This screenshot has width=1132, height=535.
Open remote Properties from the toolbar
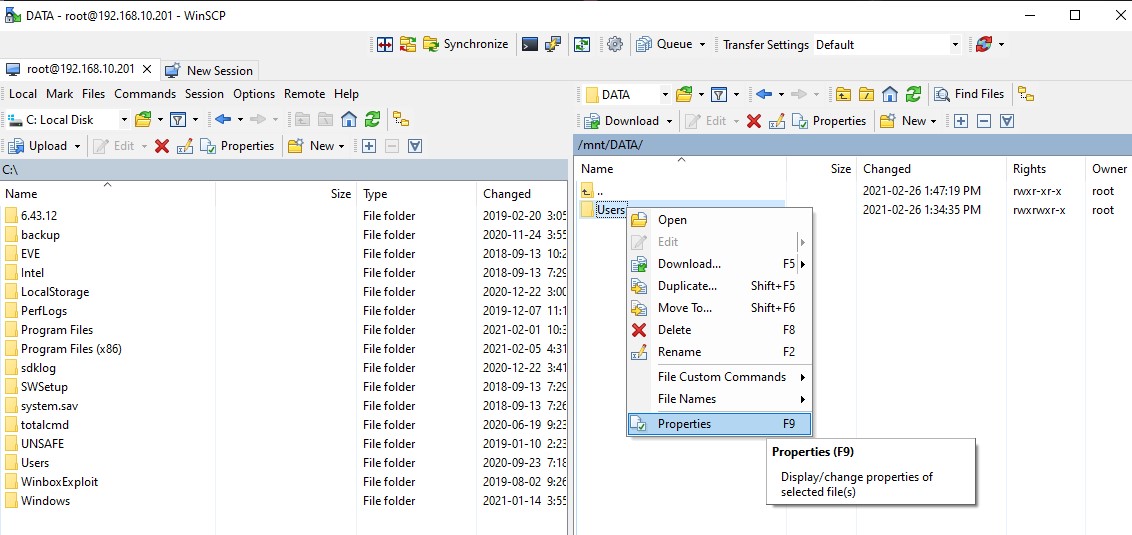coord(830,121)
